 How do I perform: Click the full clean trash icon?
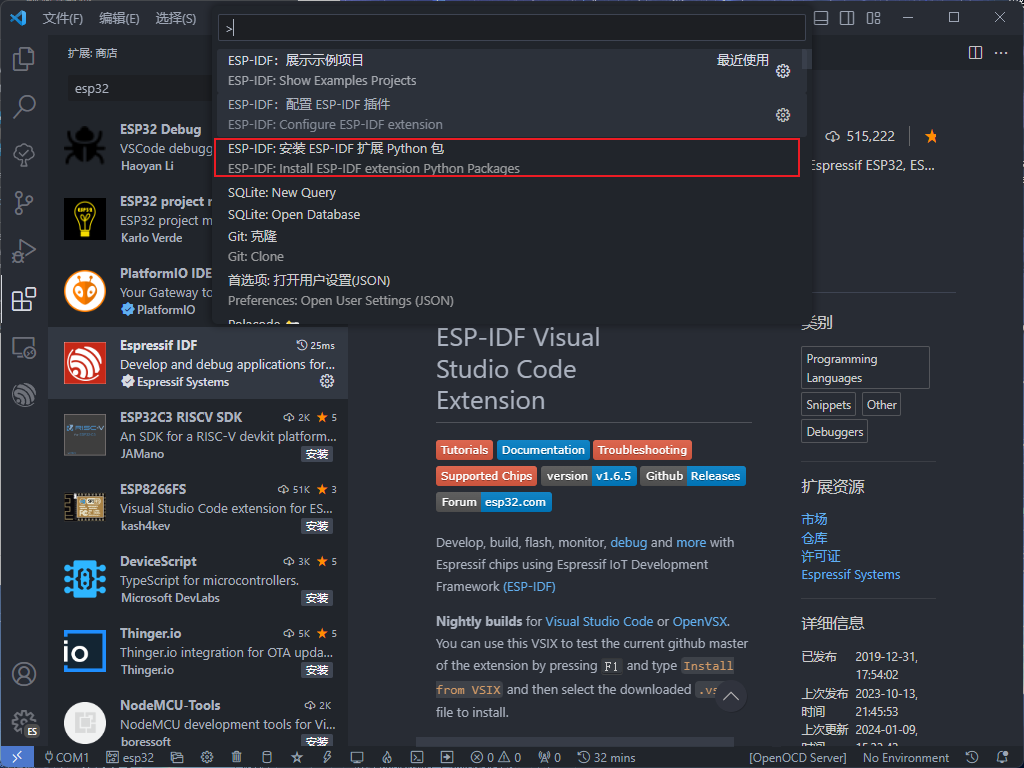(236, 758)
